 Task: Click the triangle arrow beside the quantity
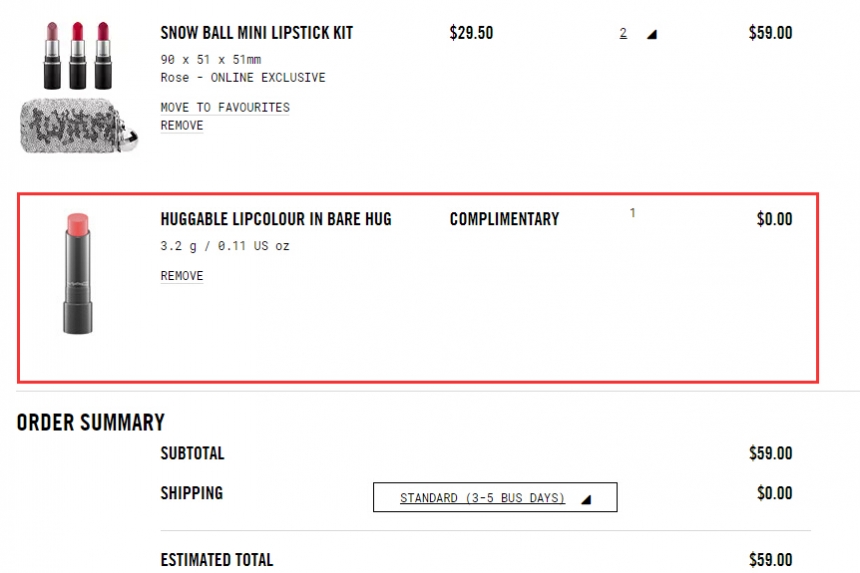(x=652, y=34)
